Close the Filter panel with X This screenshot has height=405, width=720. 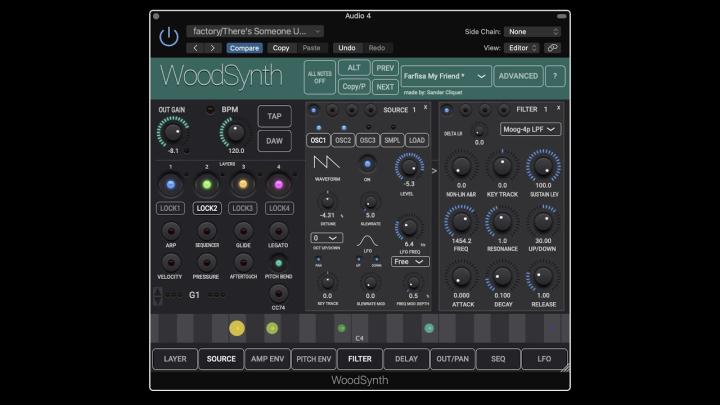(558, 107)
